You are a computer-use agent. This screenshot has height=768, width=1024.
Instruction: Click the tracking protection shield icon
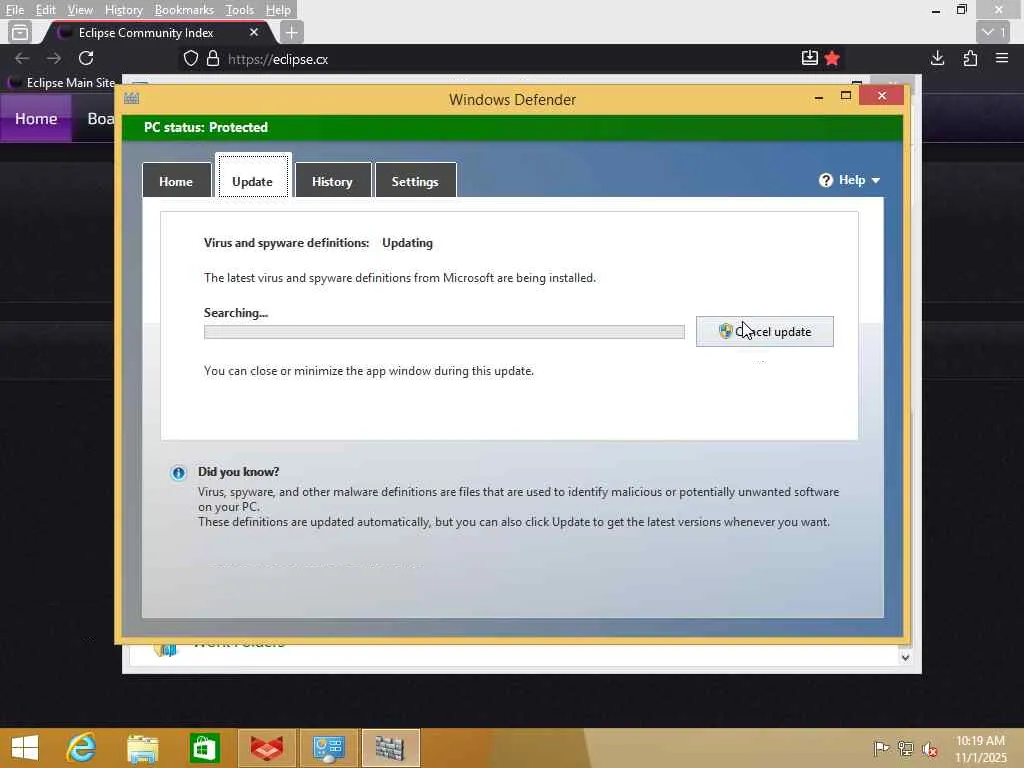(191, 59)
